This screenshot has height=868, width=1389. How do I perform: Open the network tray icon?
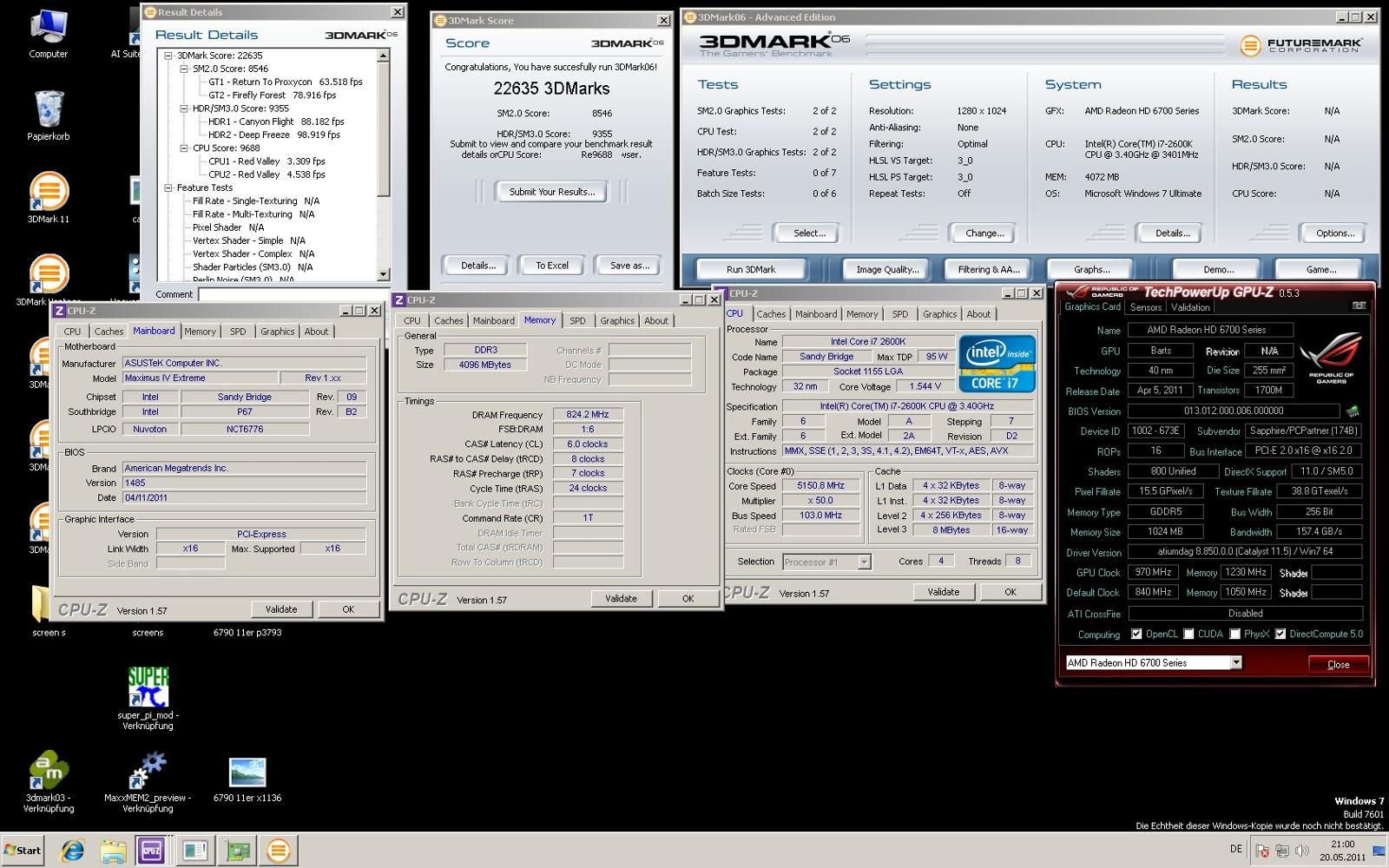click(1283, 852)
